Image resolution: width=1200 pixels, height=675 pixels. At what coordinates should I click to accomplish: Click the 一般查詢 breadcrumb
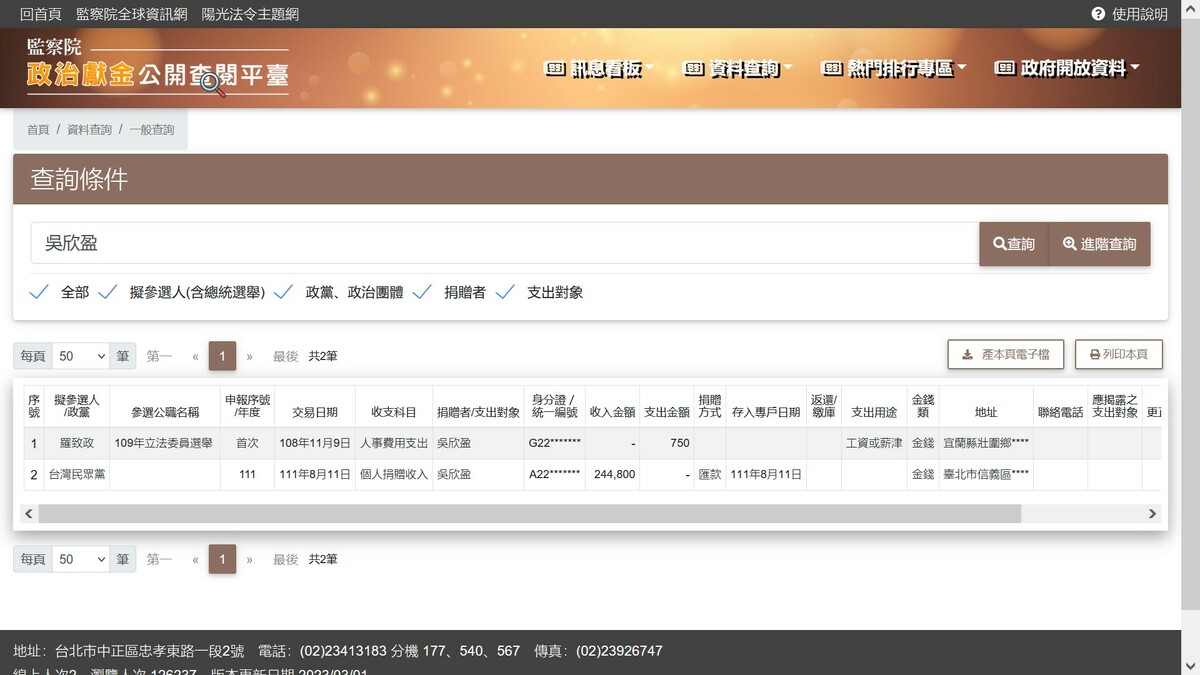point(152,130)
